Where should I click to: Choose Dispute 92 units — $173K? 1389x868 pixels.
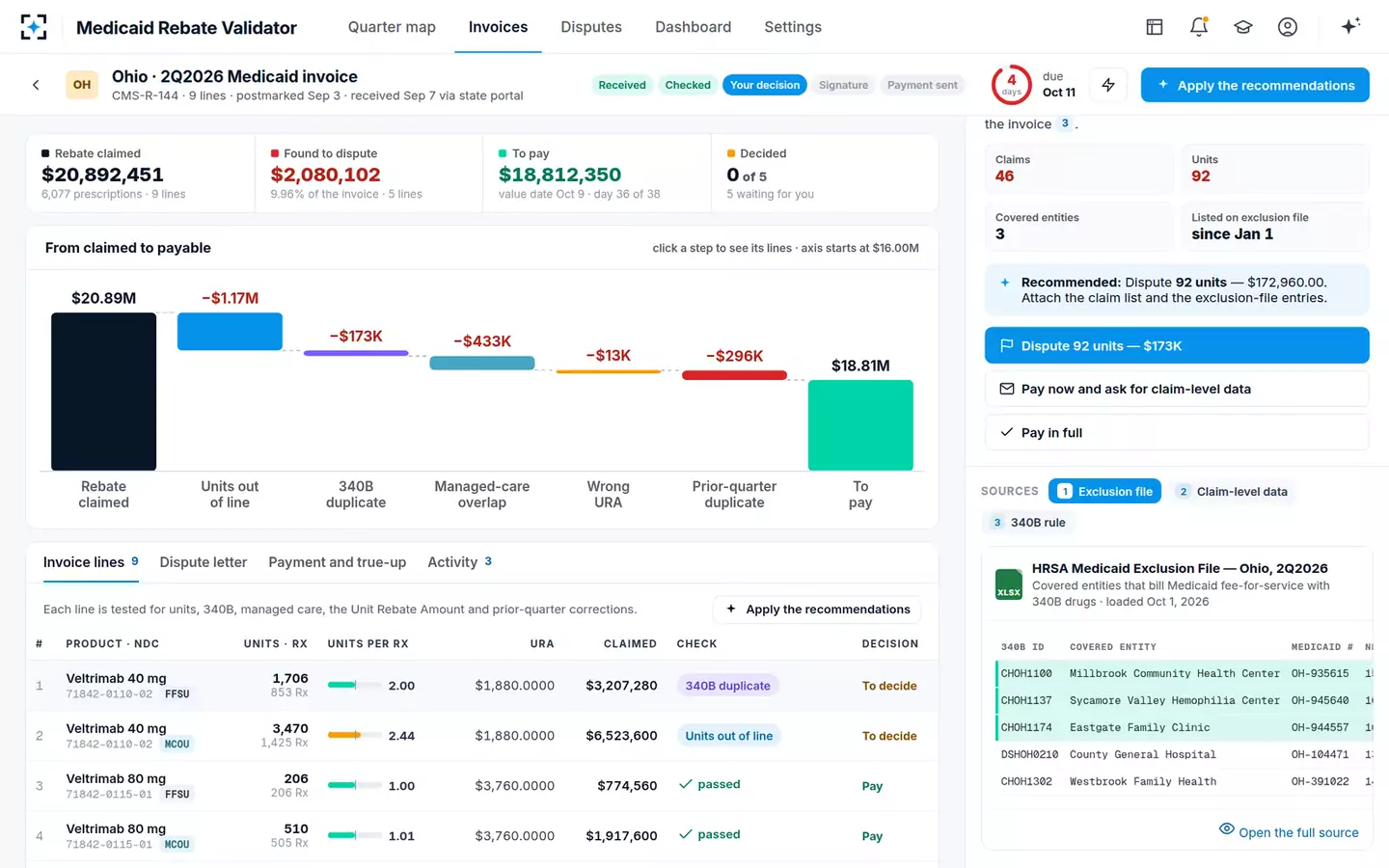[1177, 345]
